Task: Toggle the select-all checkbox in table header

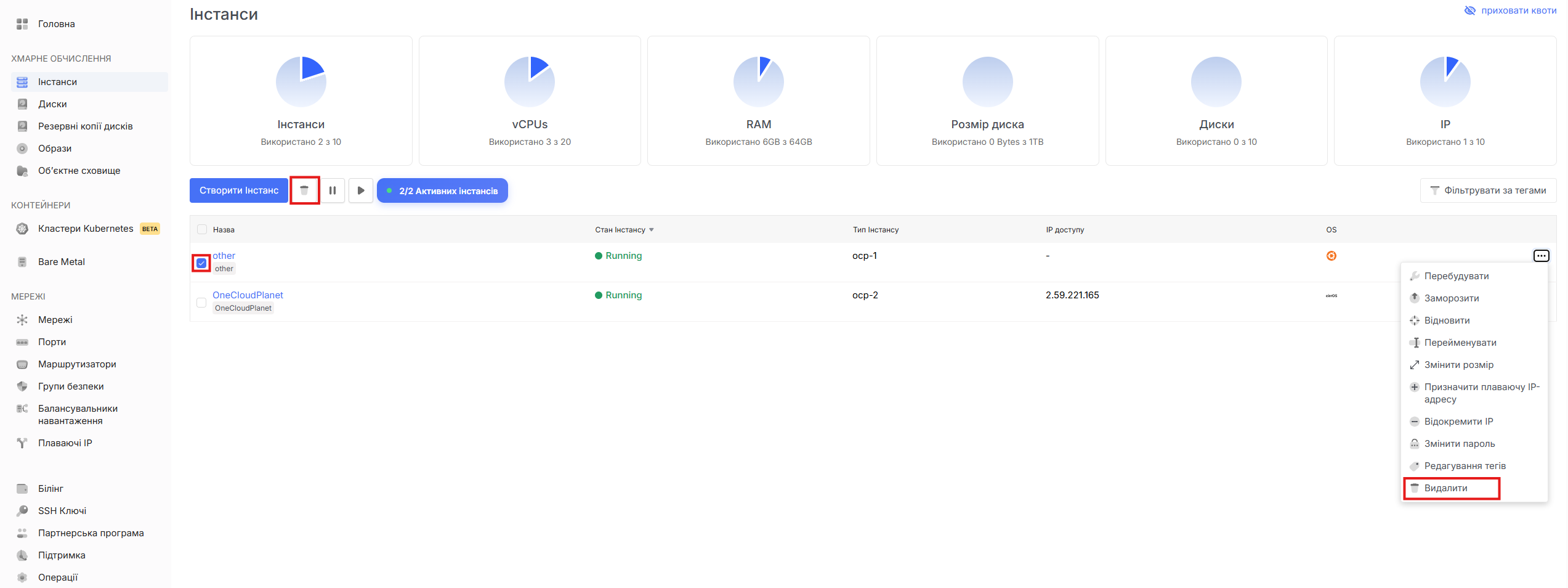Action: (x=202, y=230)
